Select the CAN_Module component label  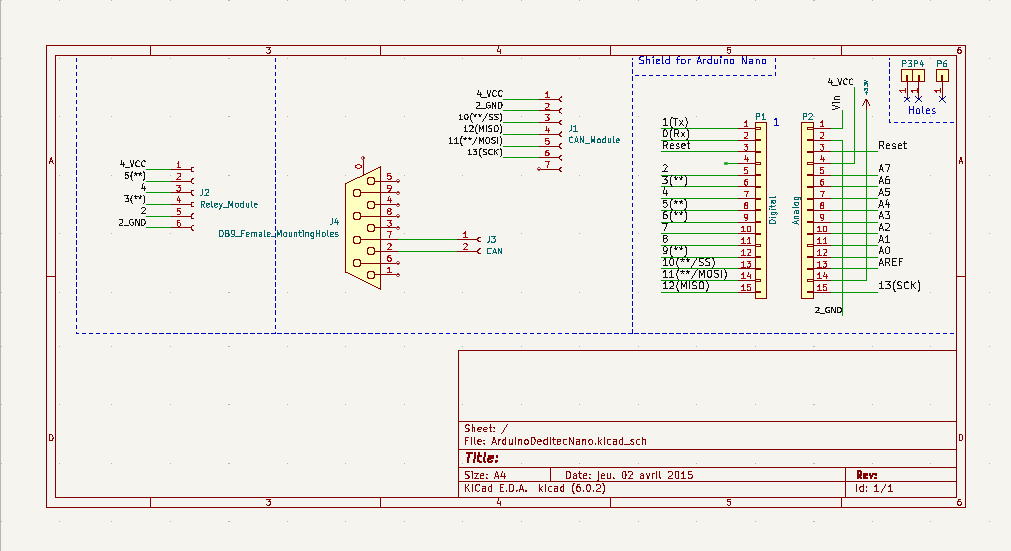(x=594, y=141)
